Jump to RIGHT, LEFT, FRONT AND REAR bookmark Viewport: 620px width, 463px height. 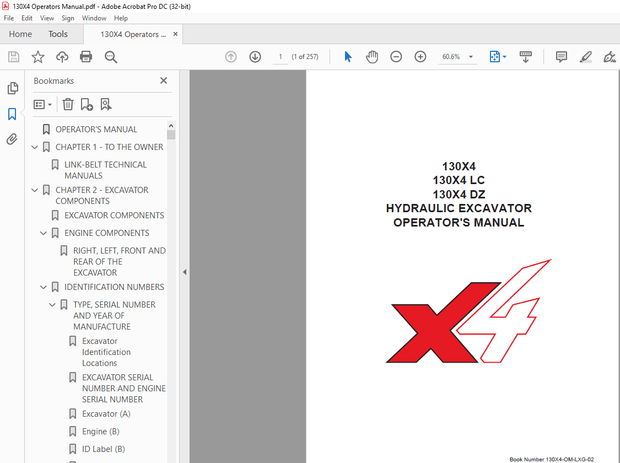point(119,262)
